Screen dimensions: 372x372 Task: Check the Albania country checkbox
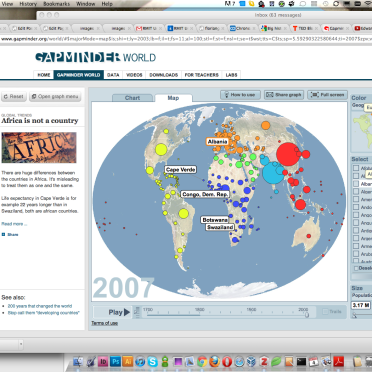356,184
